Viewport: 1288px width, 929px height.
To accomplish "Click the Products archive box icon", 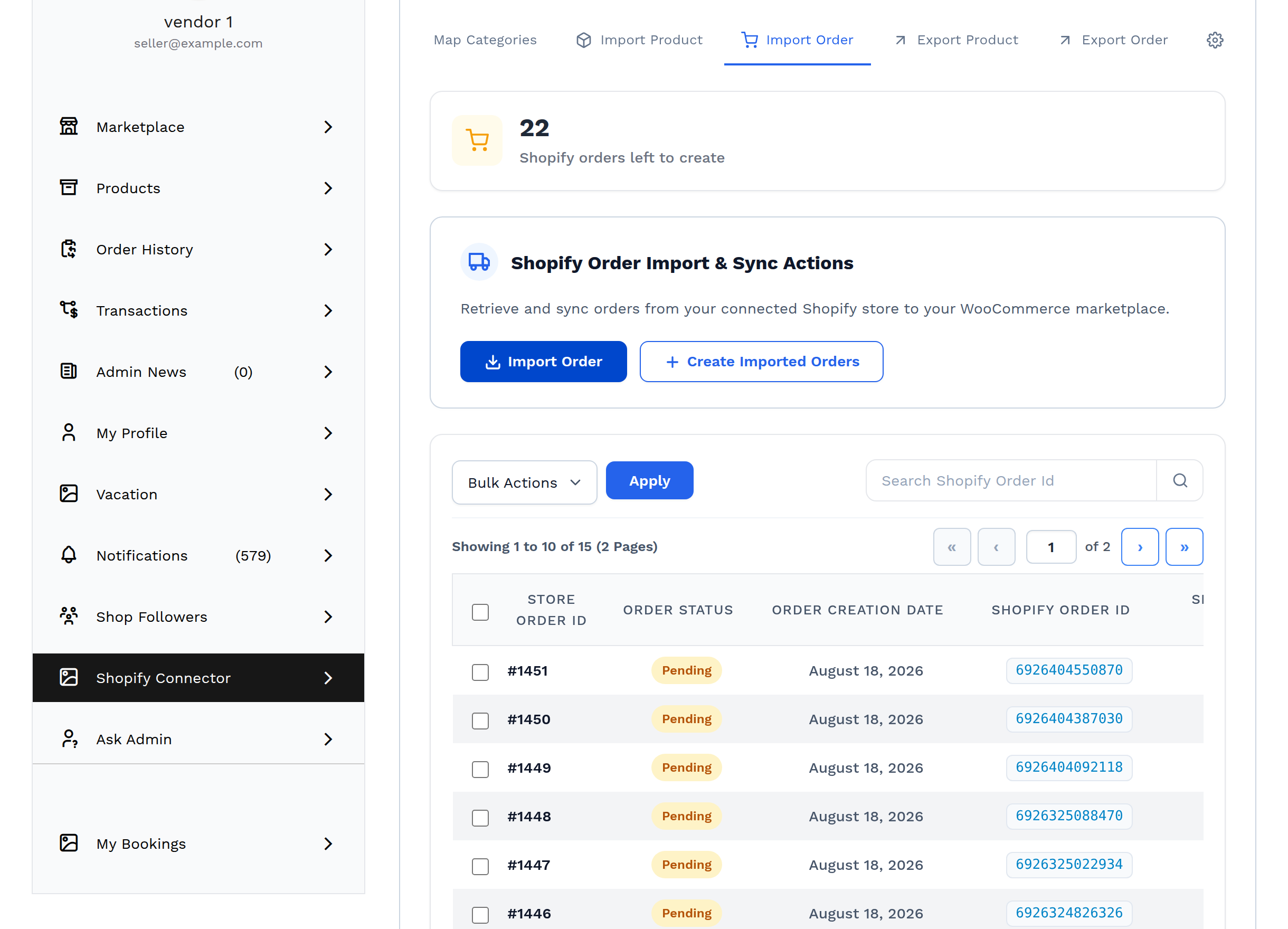I will click(x=69, y=188).
